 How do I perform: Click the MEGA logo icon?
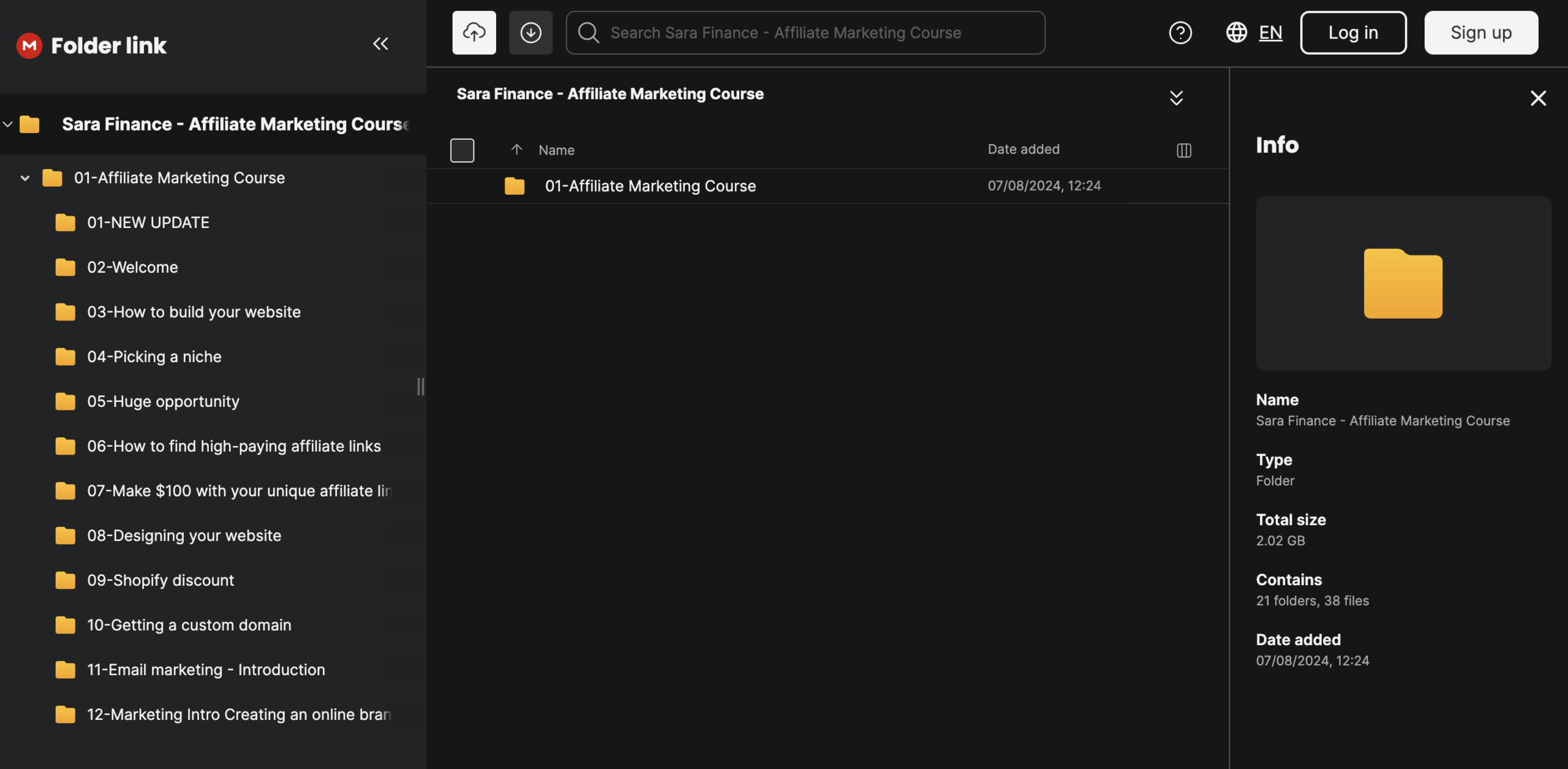(29, 45)
